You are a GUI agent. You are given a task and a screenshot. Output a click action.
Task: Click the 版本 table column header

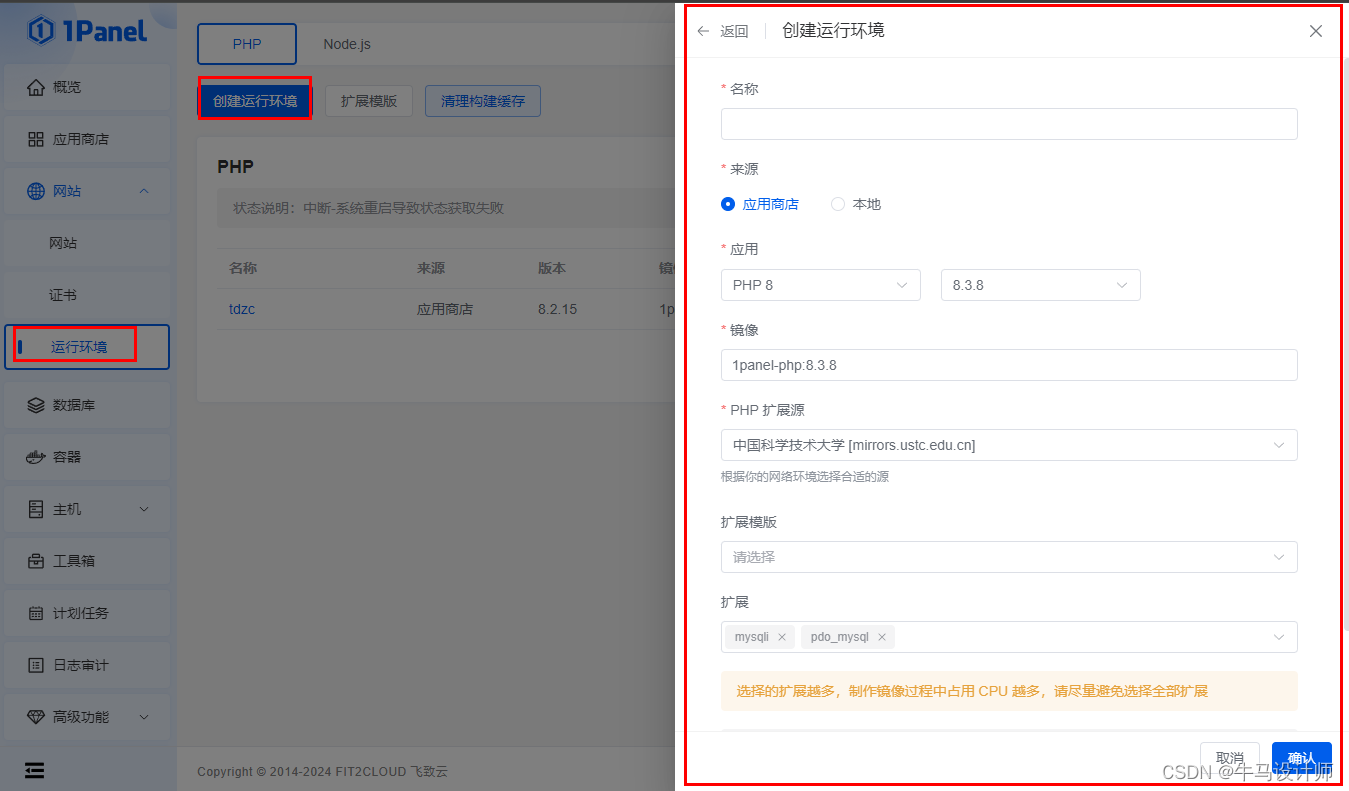(552, 268)
